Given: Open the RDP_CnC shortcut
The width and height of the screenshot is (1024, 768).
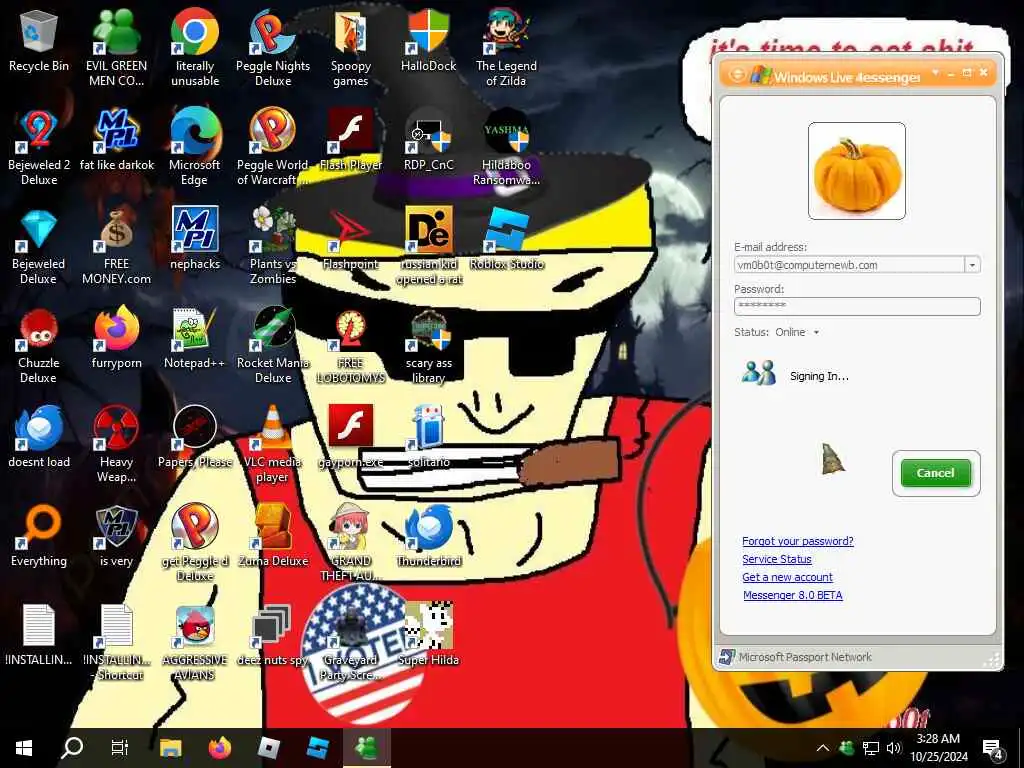Looking at the screenshot, I should [x=428, y=141].
